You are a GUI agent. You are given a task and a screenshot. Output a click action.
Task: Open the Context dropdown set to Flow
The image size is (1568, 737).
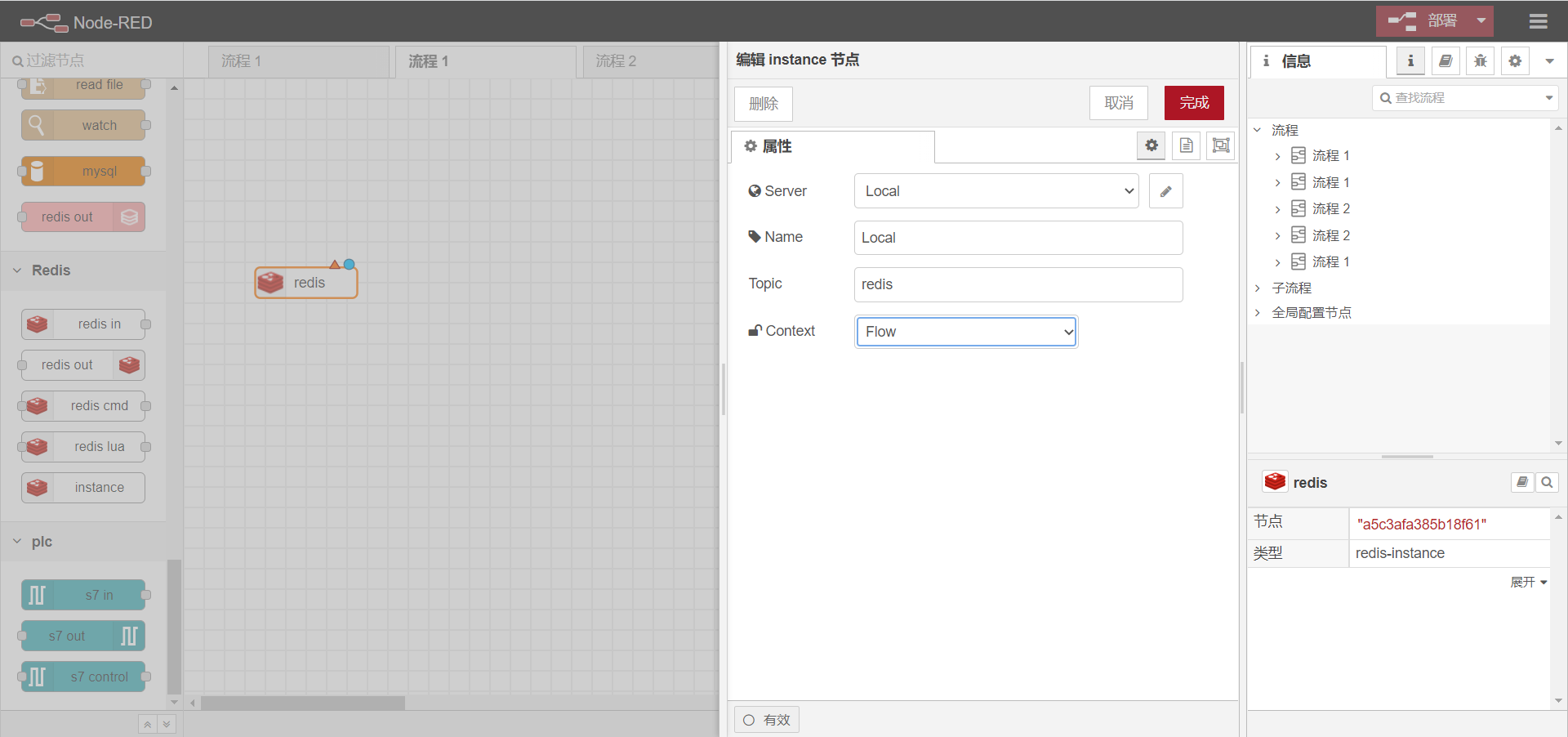966,332
